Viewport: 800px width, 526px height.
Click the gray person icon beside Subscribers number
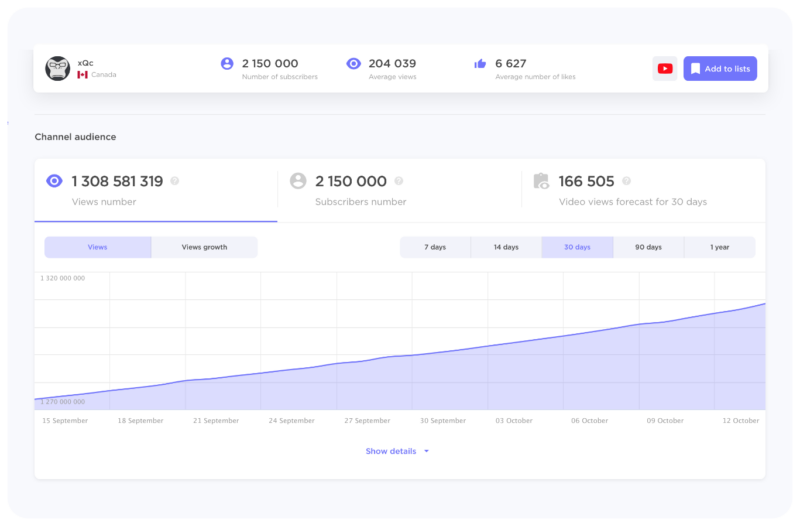point(298,181)
